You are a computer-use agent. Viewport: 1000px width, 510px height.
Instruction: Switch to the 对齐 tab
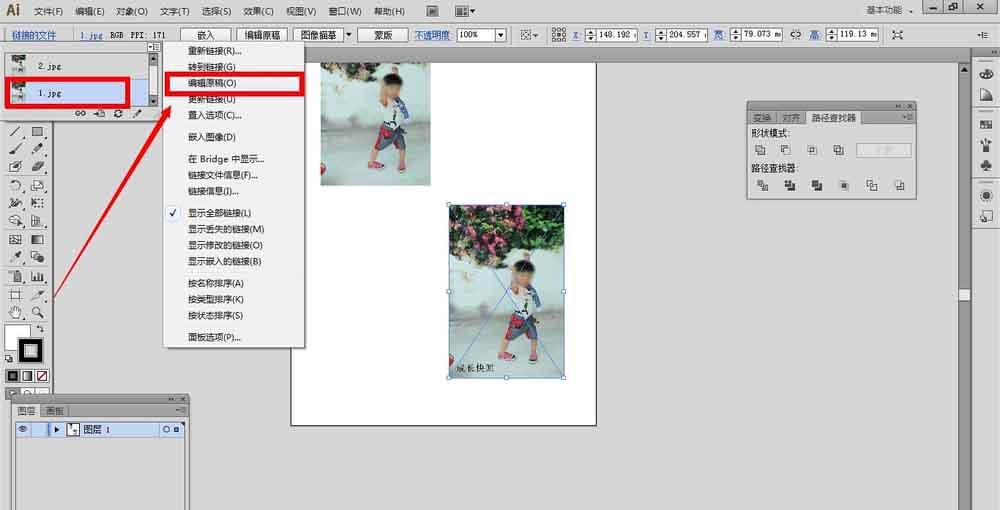(791, 118)
